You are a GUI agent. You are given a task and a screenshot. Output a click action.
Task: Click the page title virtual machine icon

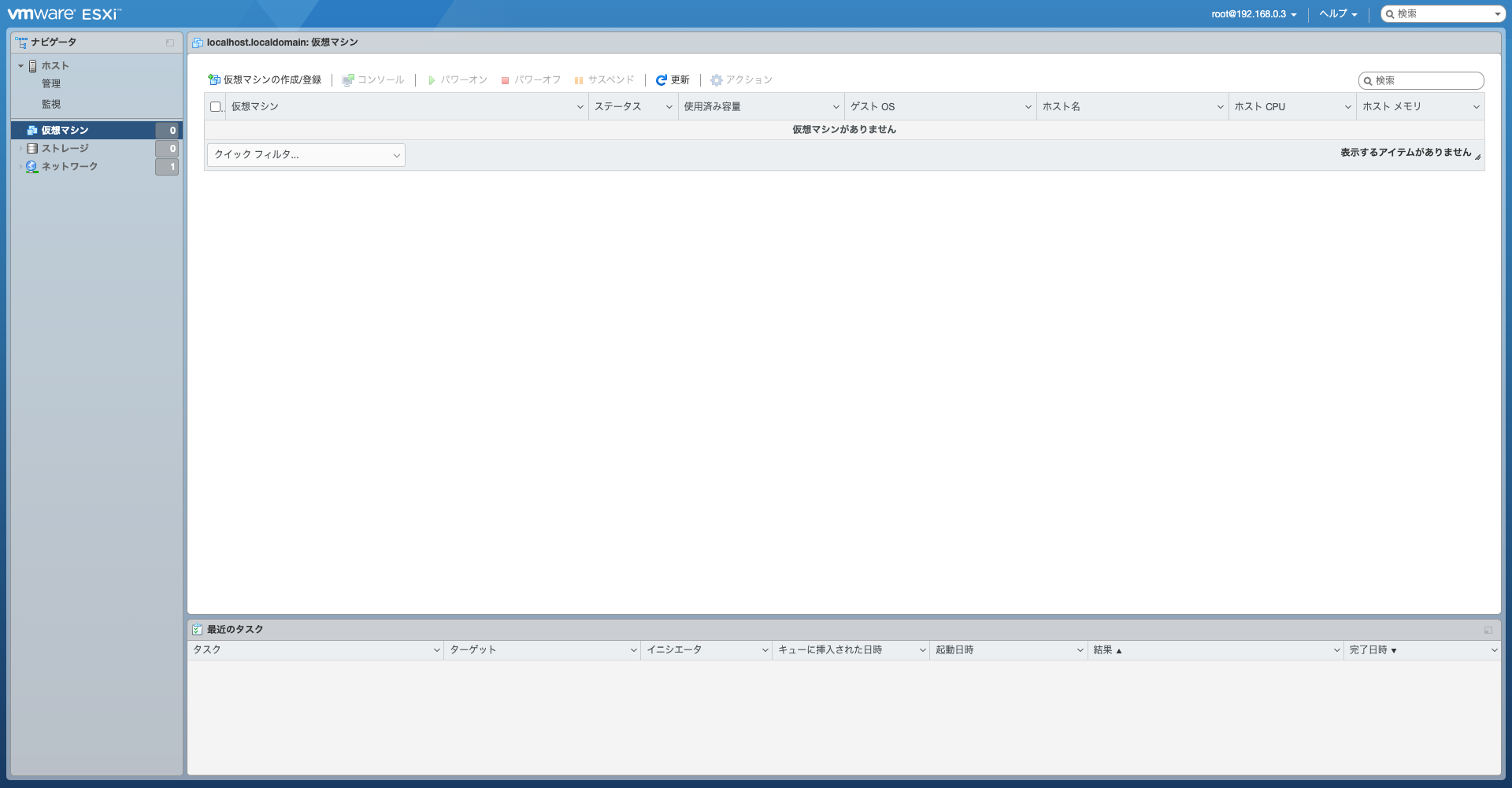tap(198, 43)
